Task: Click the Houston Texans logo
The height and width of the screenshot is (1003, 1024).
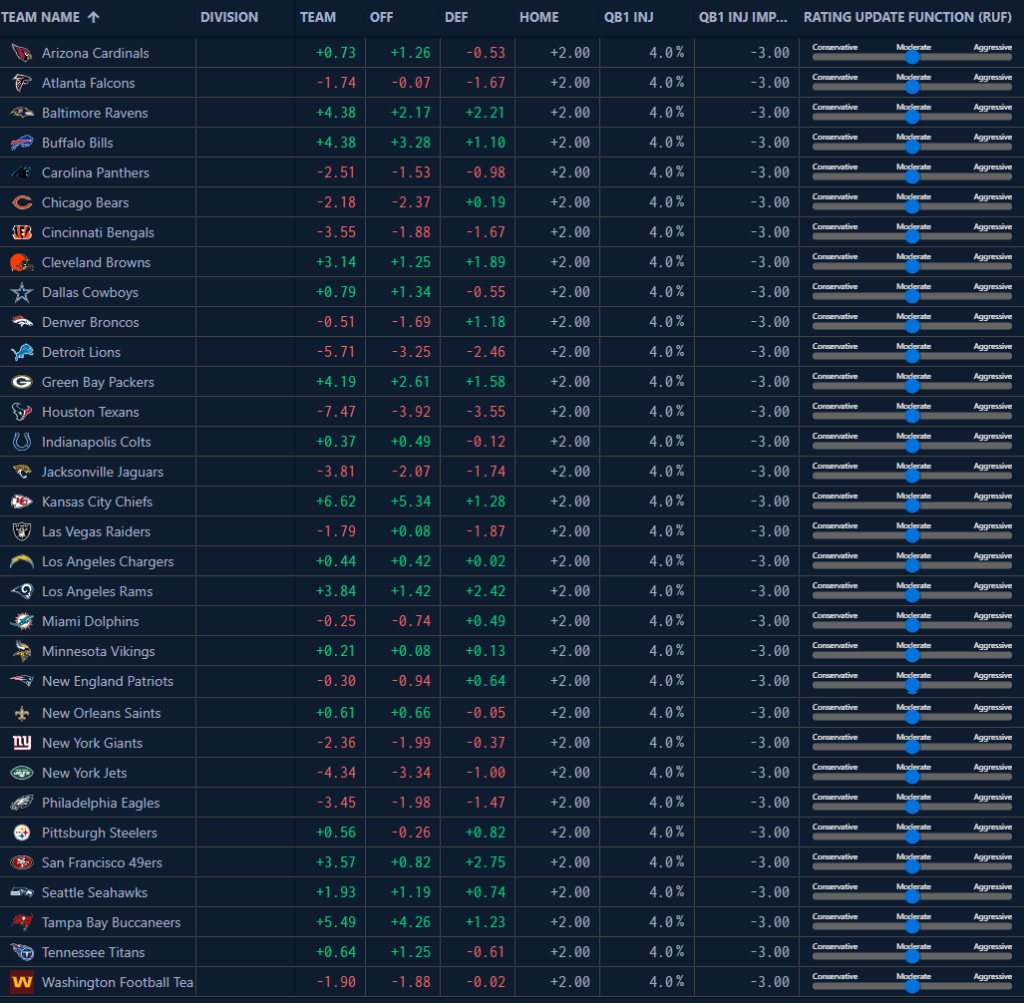Action: (x=22, y=412)
